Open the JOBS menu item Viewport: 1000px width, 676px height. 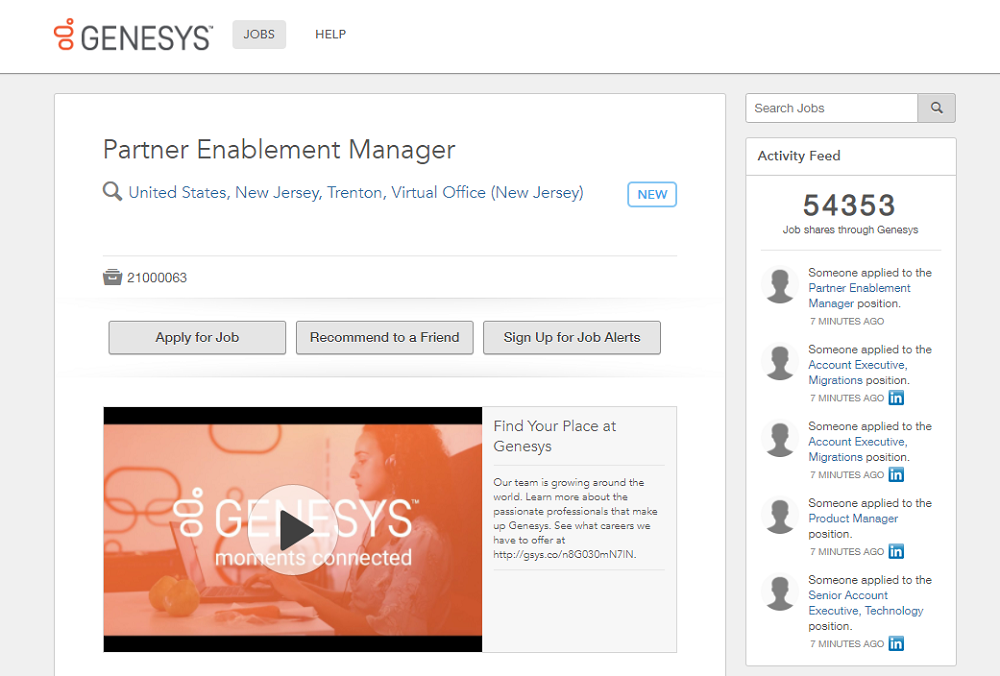[259, 34]
